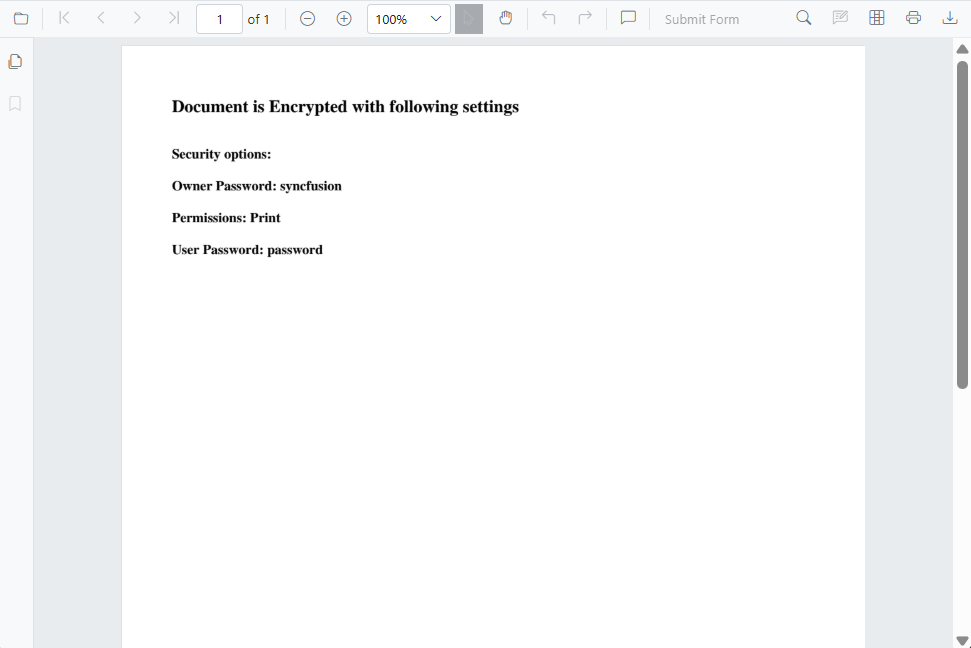The height and width of the screenshot is (648, 971).
Task: Zoom in on the page
Action: coord(344,18)
